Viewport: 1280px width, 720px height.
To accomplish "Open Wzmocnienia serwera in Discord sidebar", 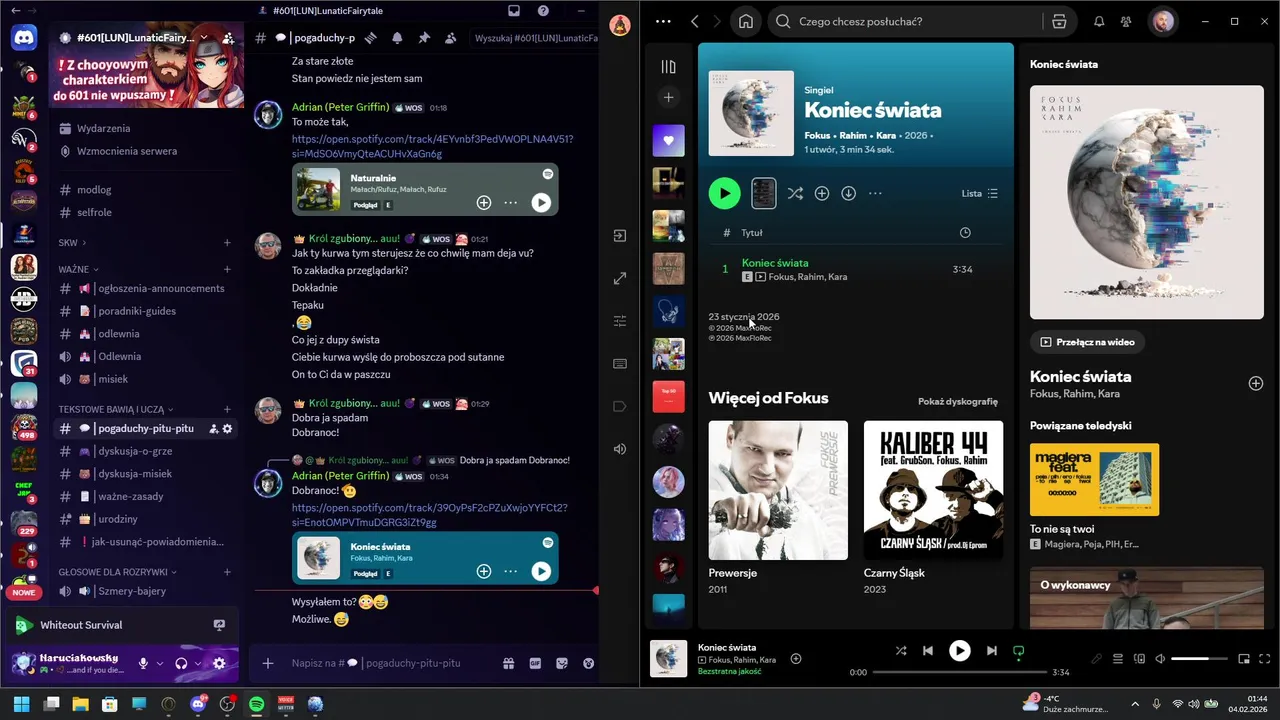I will click(145, 151).
